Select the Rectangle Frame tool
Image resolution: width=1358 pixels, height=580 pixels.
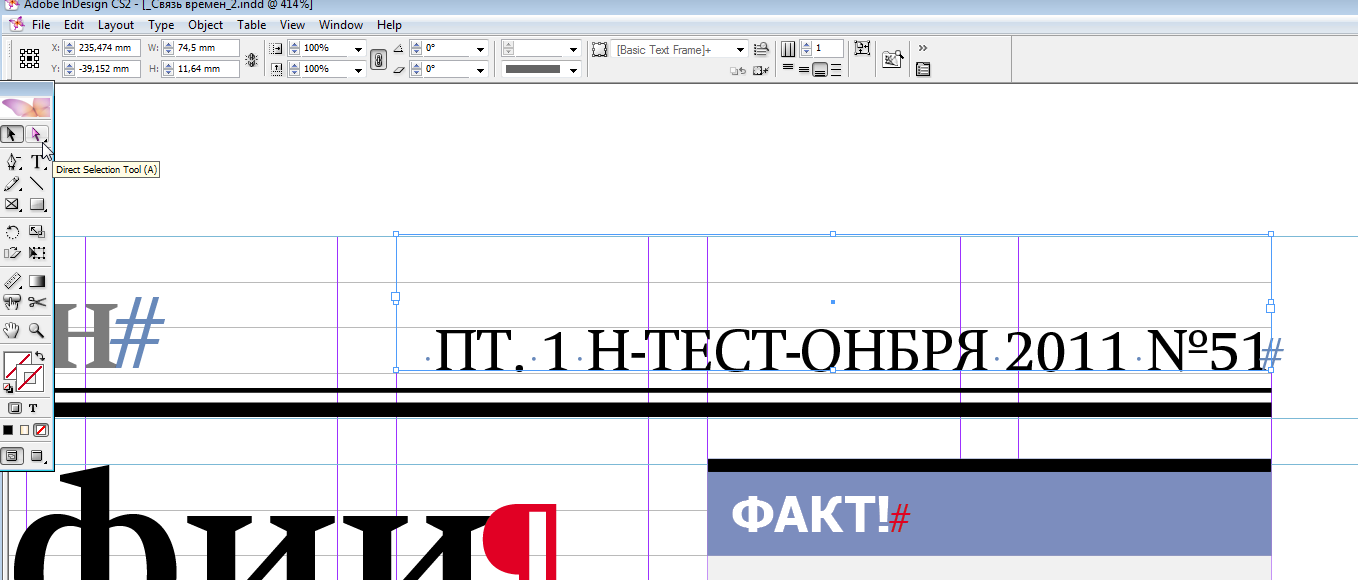pyautogui.click(x=12, y=205)
